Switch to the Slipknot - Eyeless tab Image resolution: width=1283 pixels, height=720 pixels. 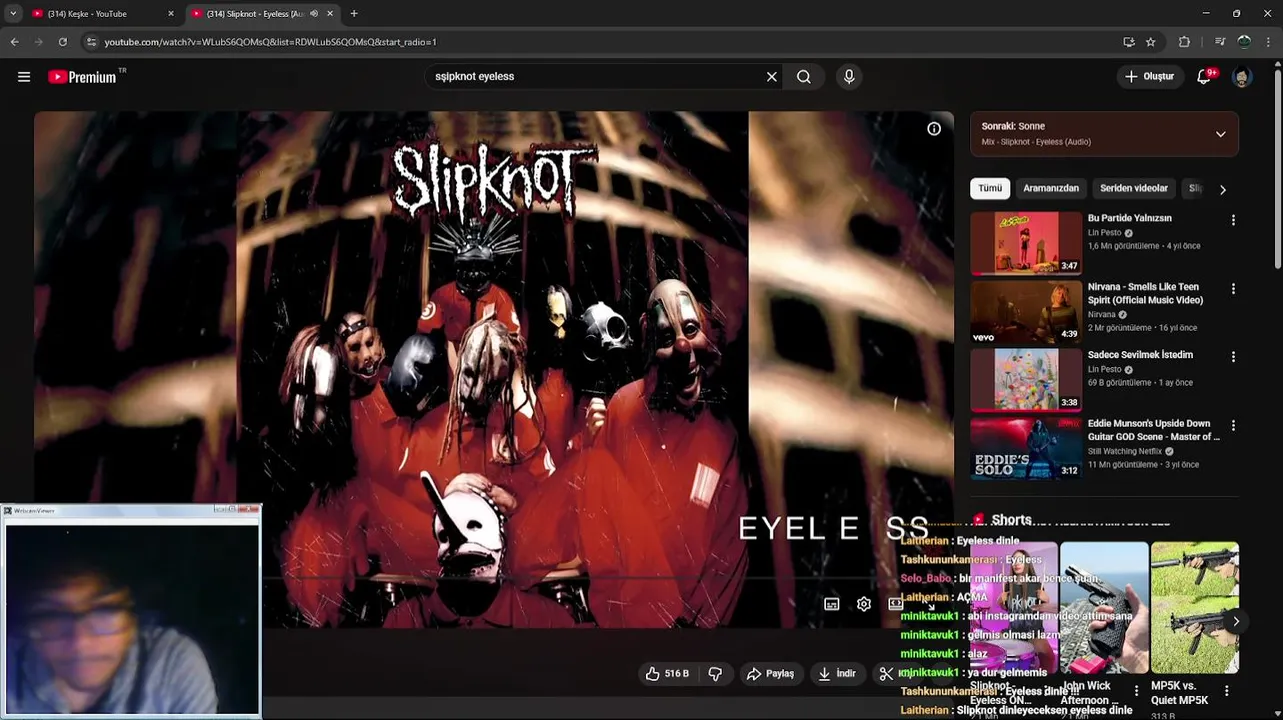click(262, 14)
